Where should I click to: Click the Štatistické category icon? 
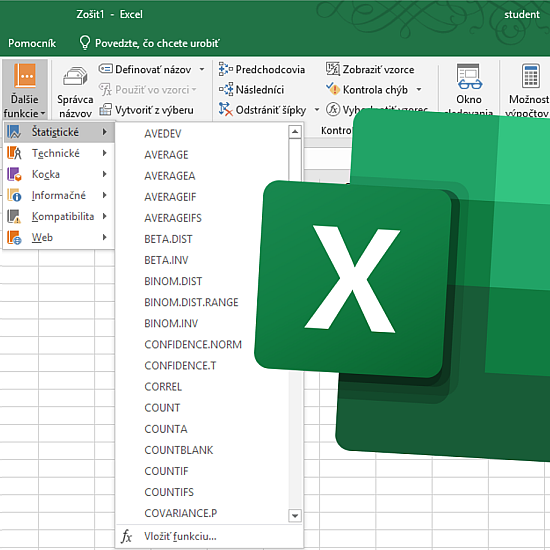(14, 132)
